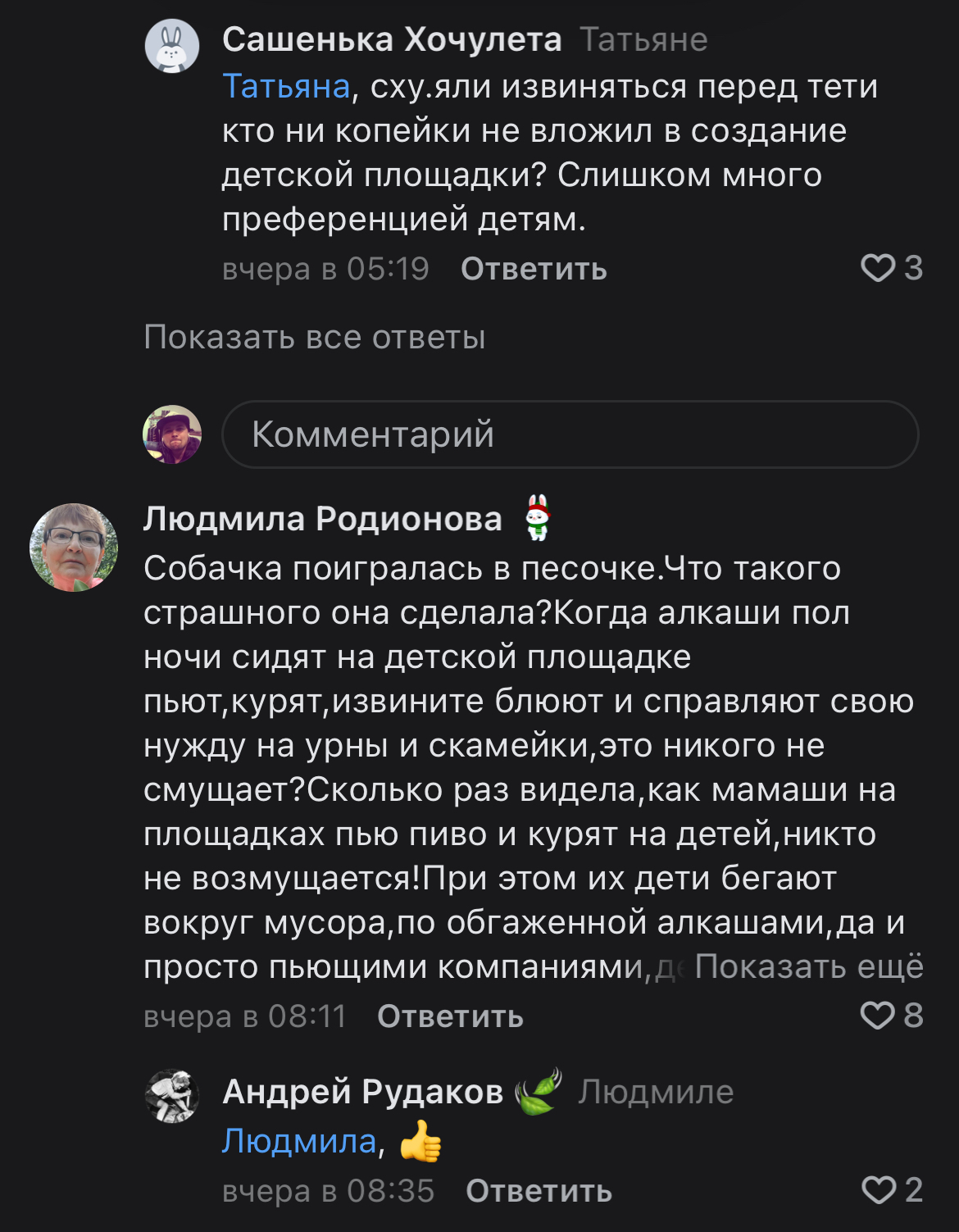
Task: Reply to Сашенька Хочулета's comment
Action: click(534, 269)
